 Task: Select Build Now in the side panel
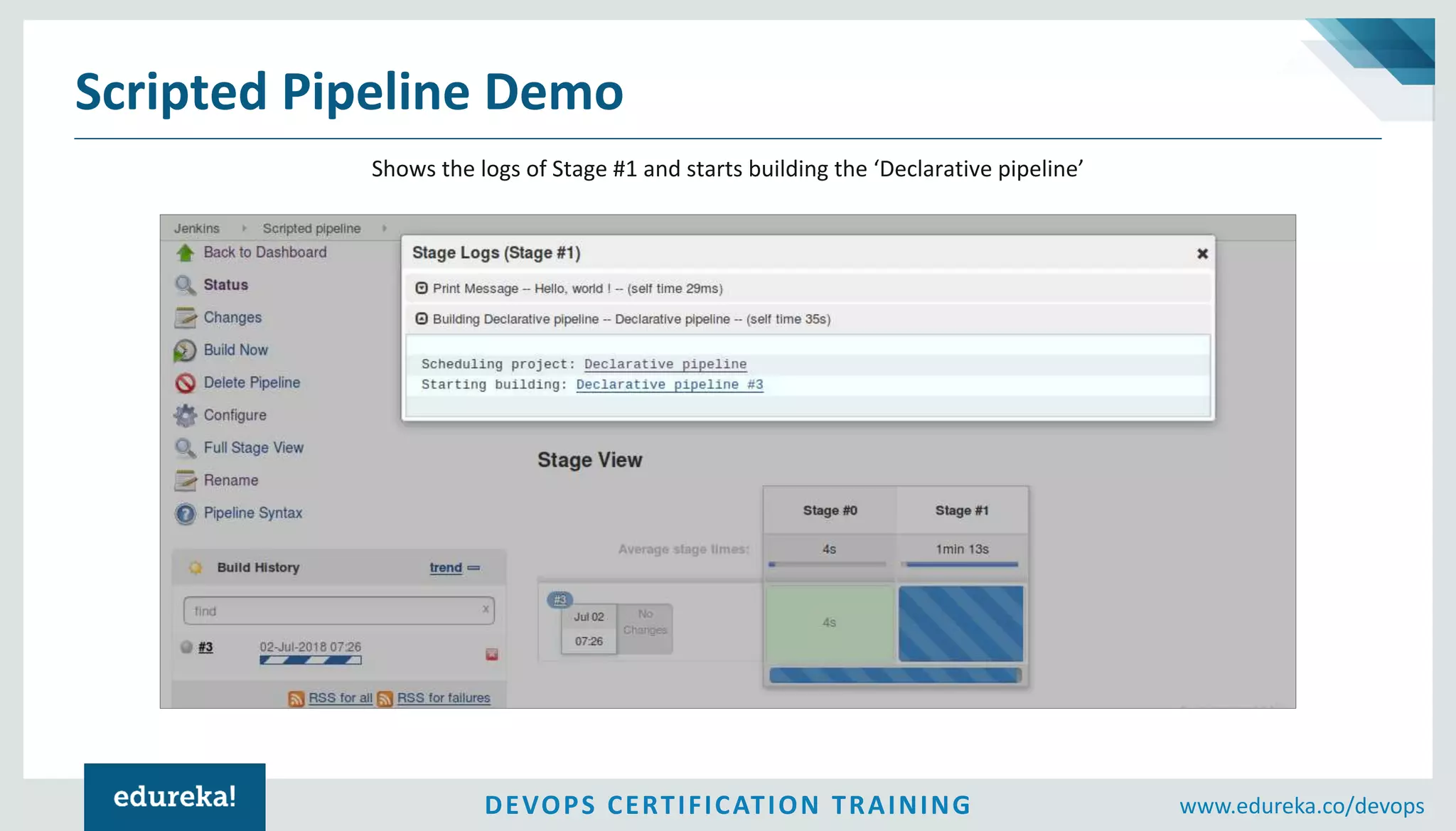(236, 350)
